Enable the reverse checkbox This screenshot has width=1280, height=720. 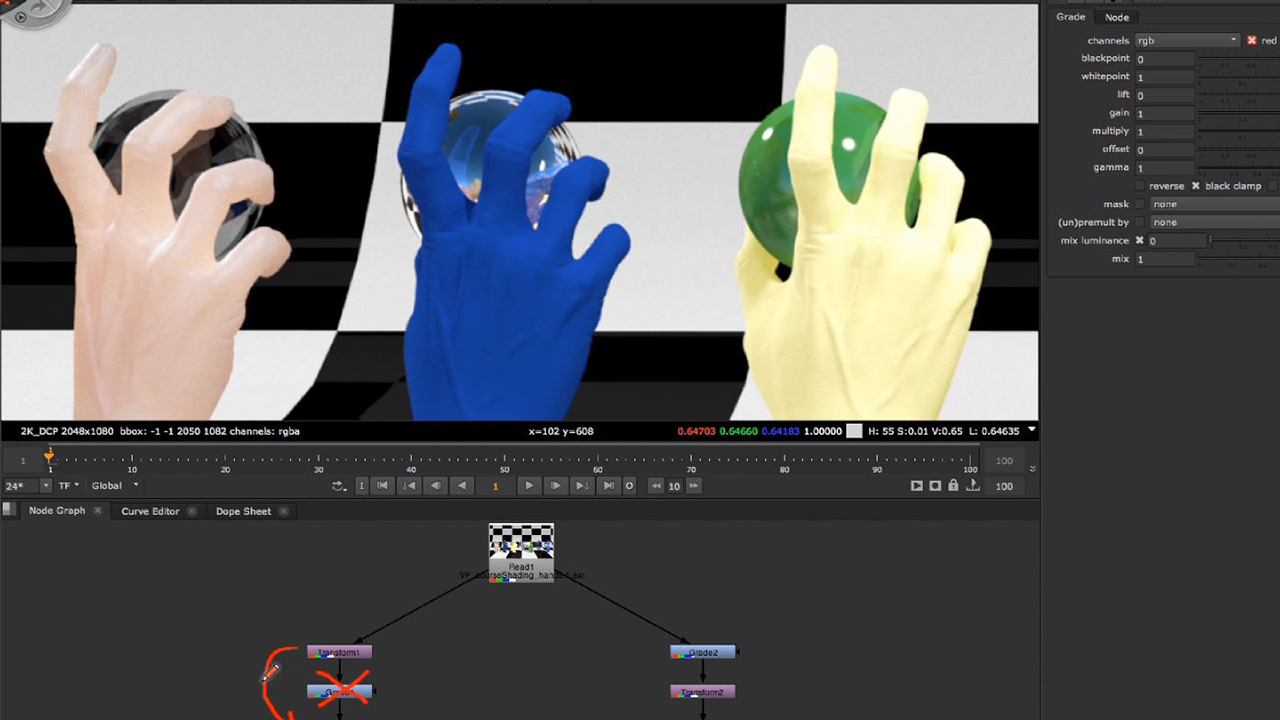1140,186
